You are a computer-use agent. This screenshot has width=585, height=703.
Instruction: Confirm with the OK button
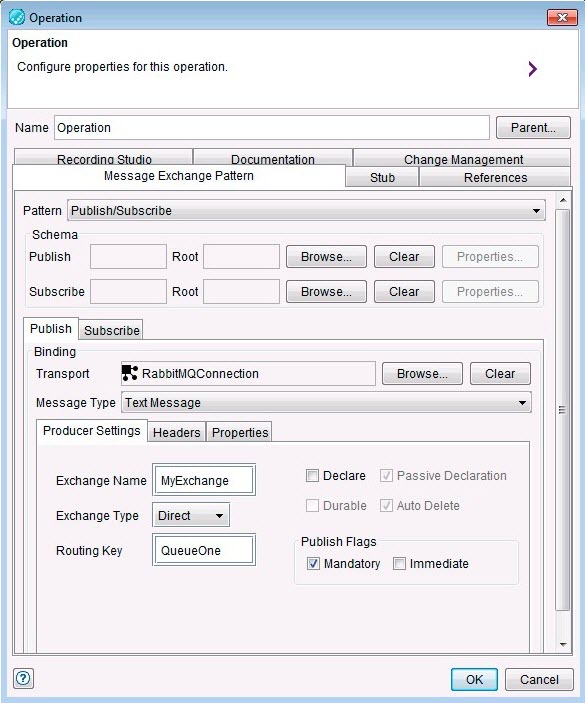pos(474,680)
